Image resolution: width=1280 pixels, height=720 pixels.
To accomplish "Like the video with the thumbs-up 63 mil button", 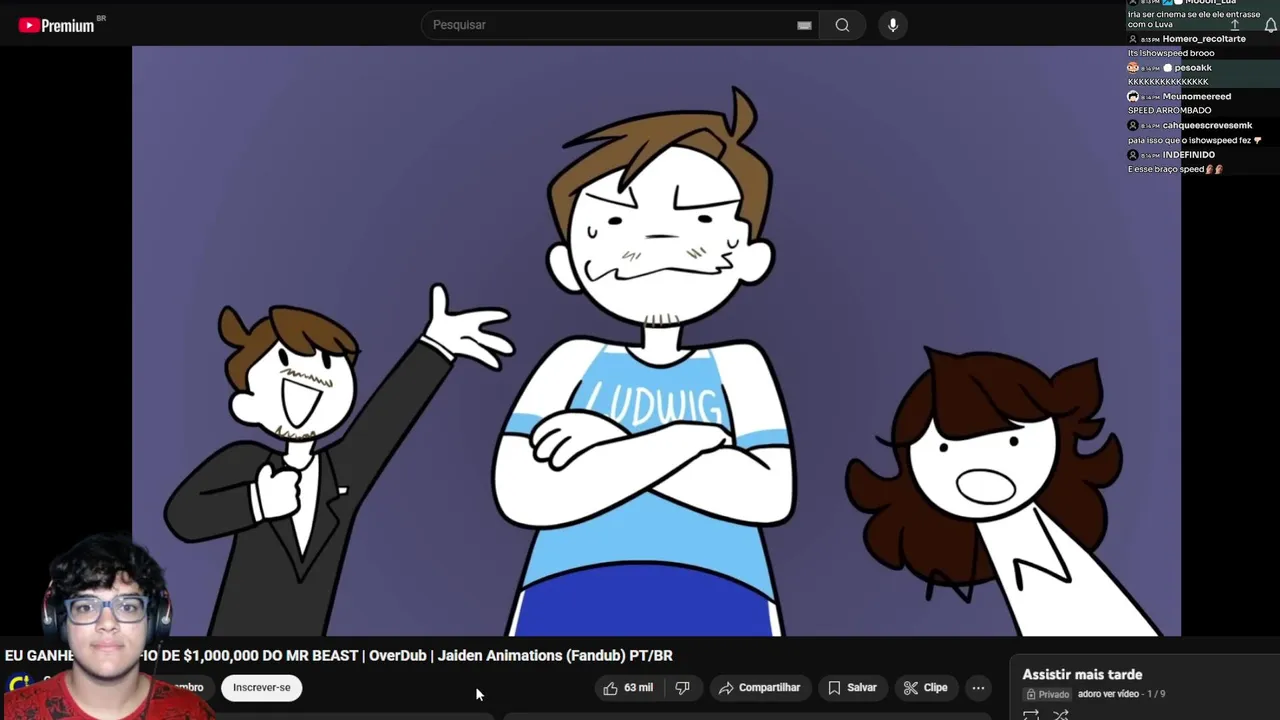I will (627, 688).
